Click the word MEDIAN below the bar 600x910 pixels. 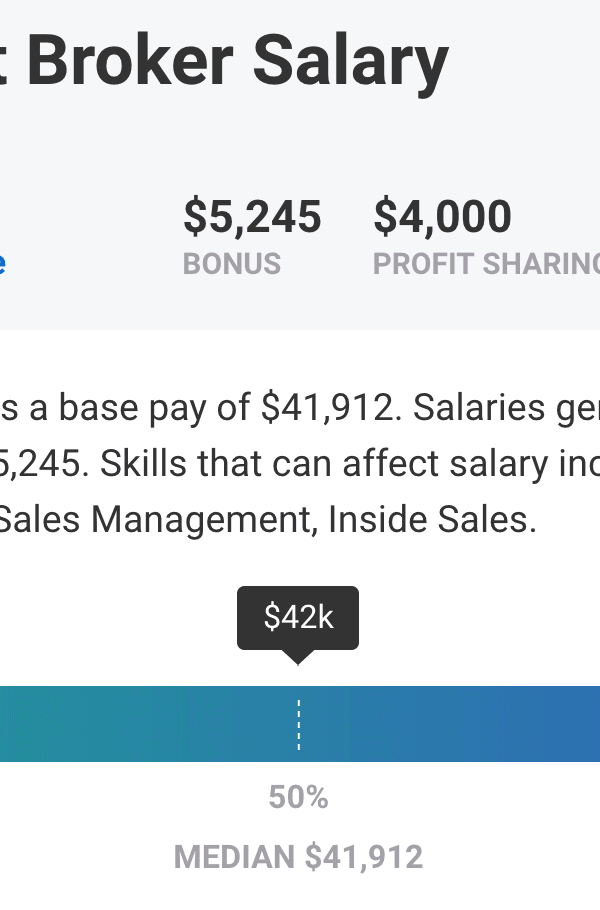coord(234,857)
